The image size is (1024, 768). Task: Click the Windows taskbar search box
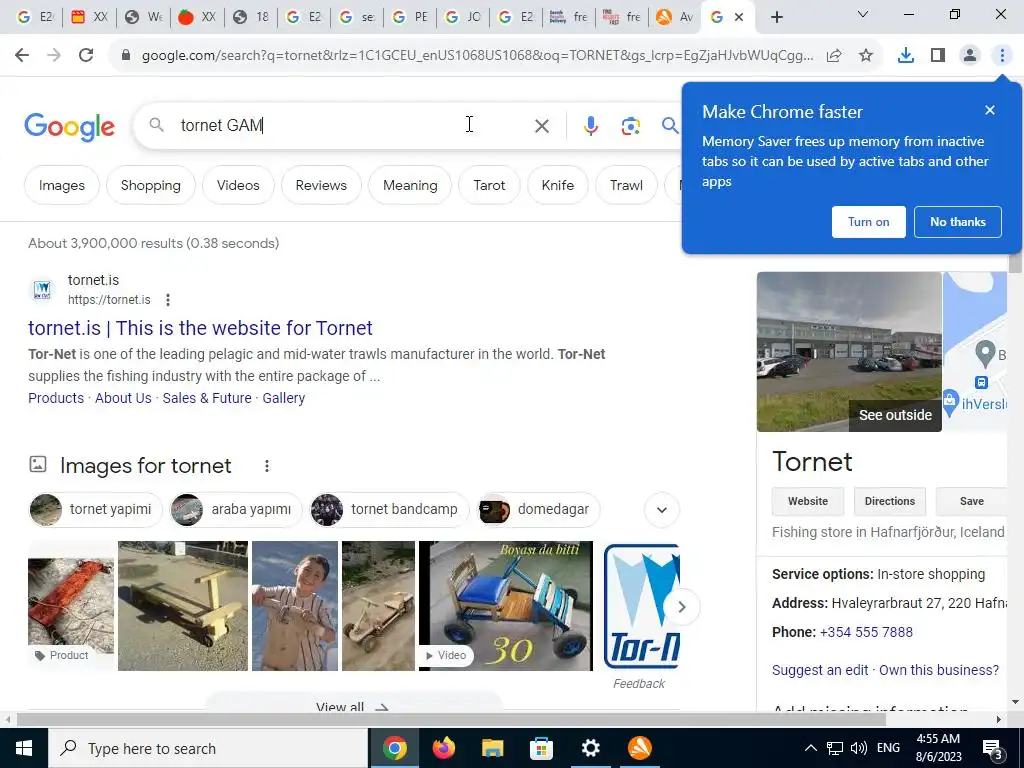coord(208,748)
